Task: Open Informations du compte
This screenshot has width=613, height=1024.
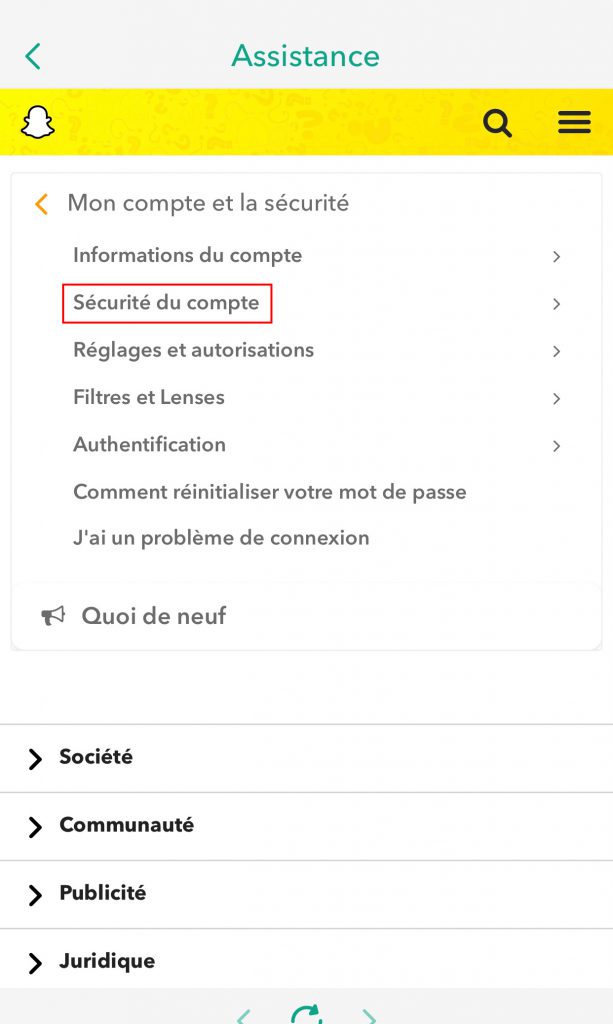Action: click(x=187, y=256)
